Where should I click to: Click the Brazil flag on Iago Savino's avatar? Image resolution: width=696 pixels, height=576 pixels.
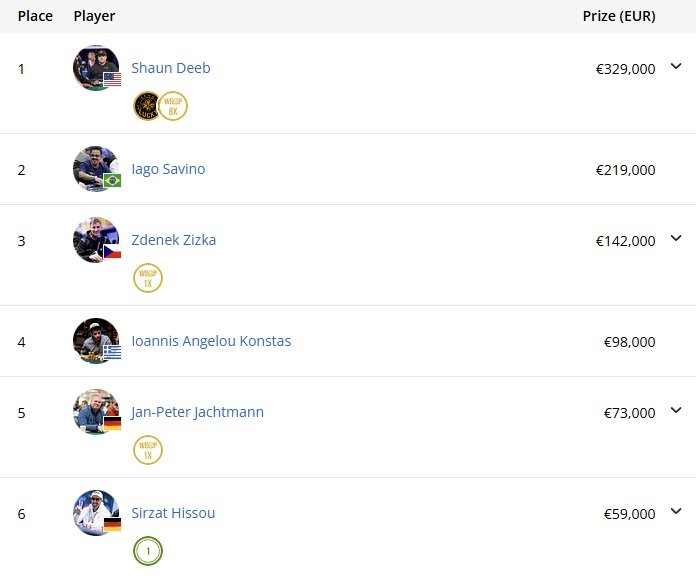click(112, 181)
